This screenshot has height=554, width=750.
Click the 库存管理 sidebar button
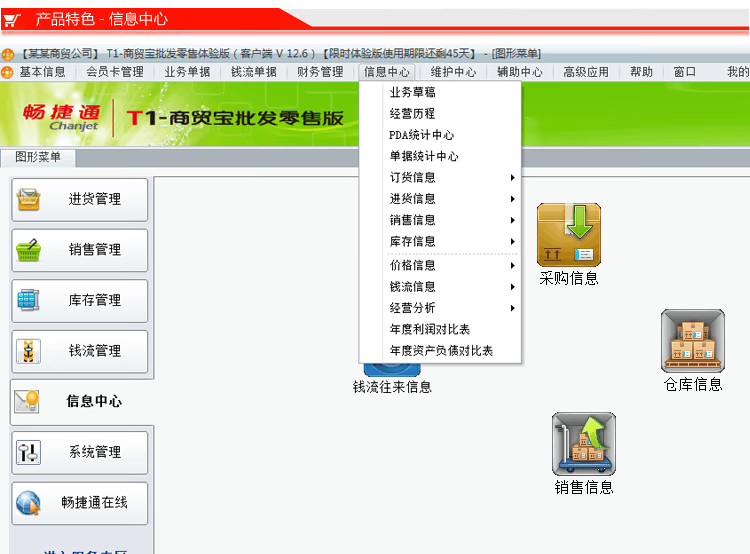79,300
